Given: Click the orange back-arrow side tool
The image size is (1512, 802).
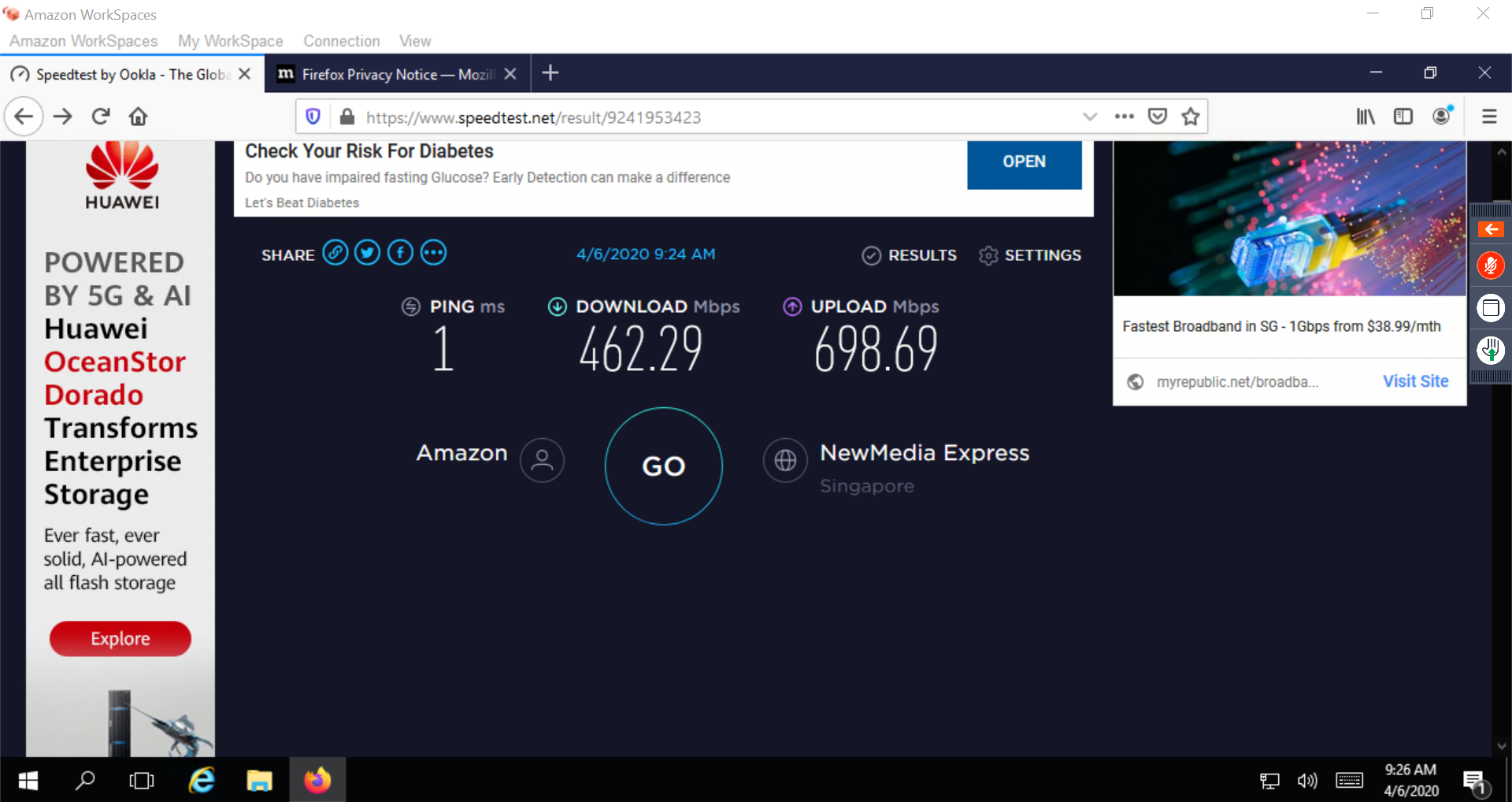Looking at the screenshot, I should coord(1490,229).
